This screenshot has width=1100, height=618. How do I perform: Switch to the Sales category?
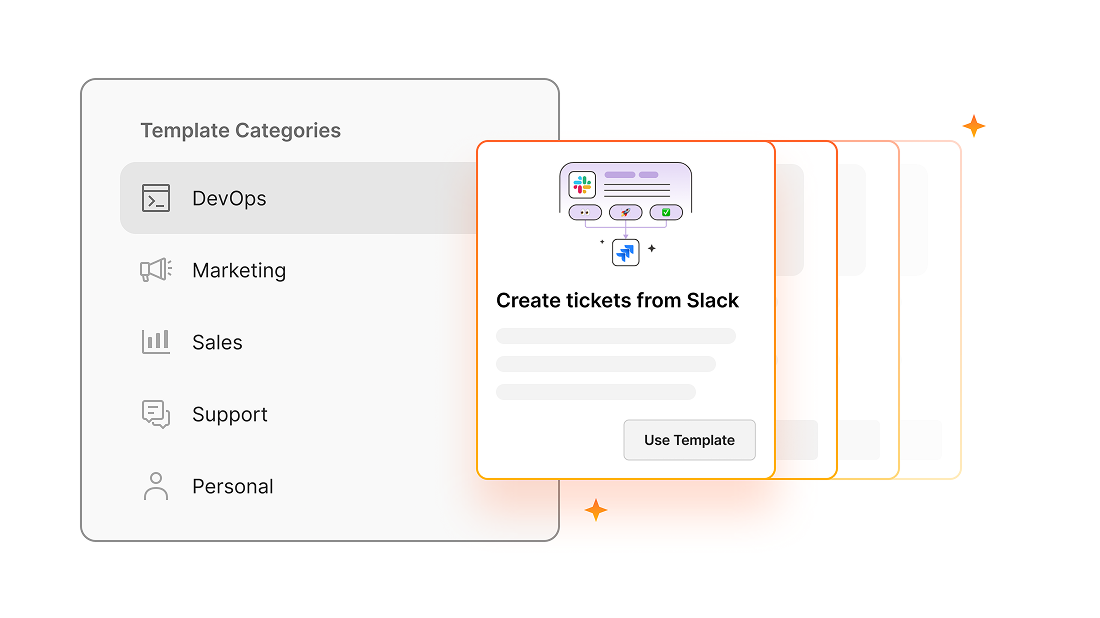point(217,342)
